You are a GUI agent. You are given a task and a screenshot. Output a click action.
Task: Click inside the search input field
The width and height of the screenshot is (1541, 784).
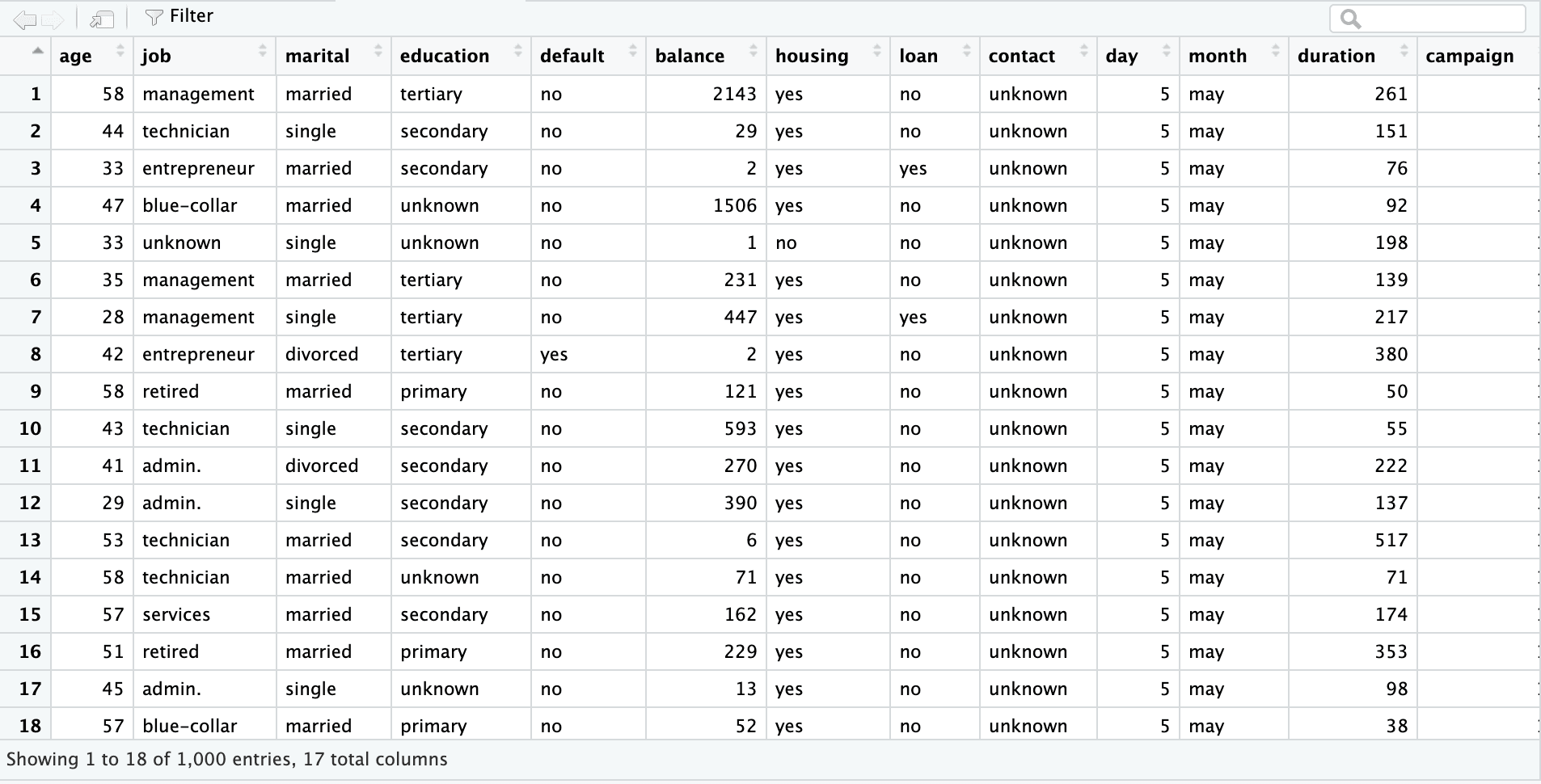[1447, 18]
